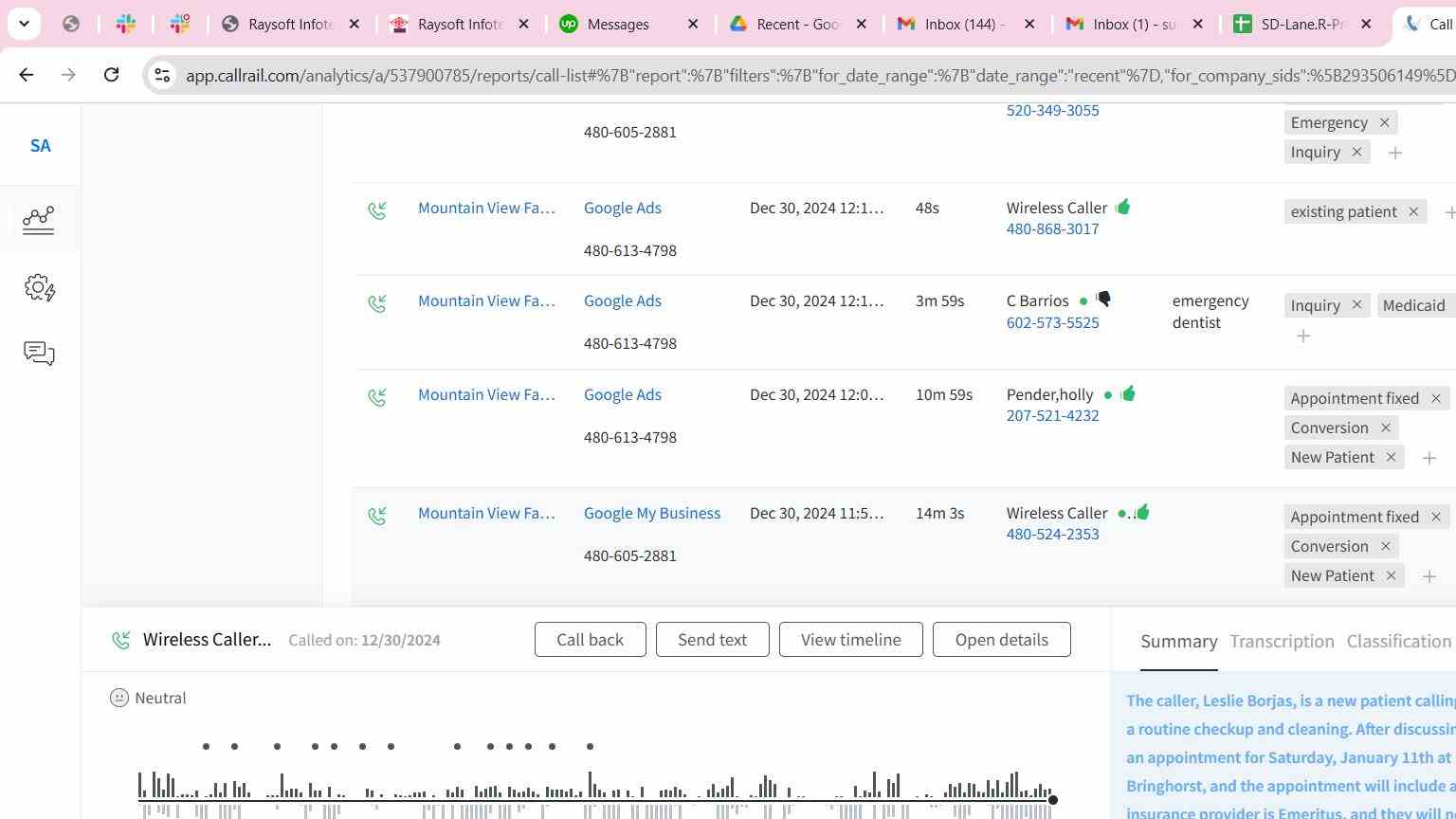The height and width of the screenshot is (819, 1456).
Task: Close the Recent - Google Drive tab
Action: pyautogui.click(x=862, y=24)
